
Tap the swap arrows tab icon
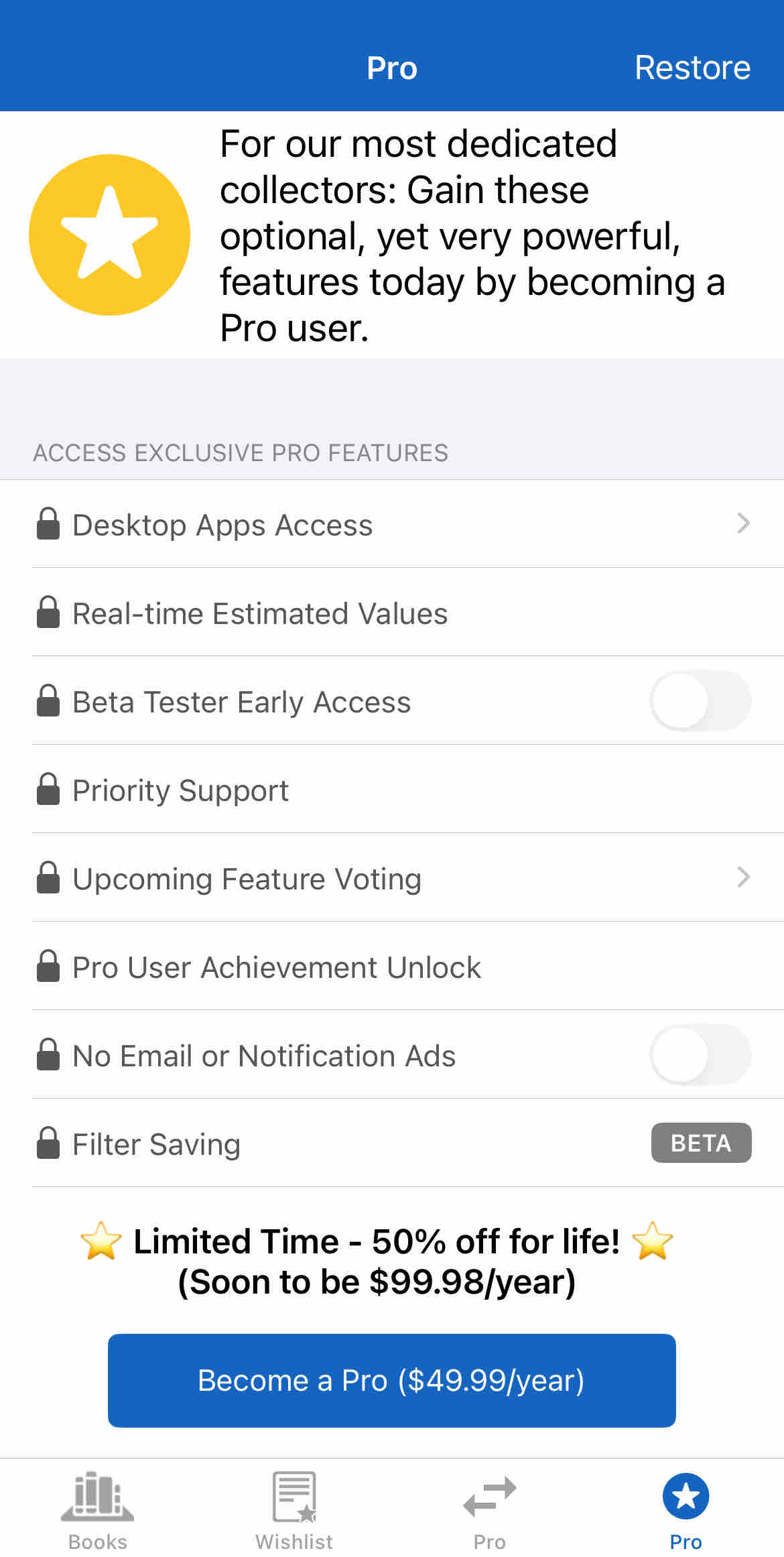click(490, 1496)
